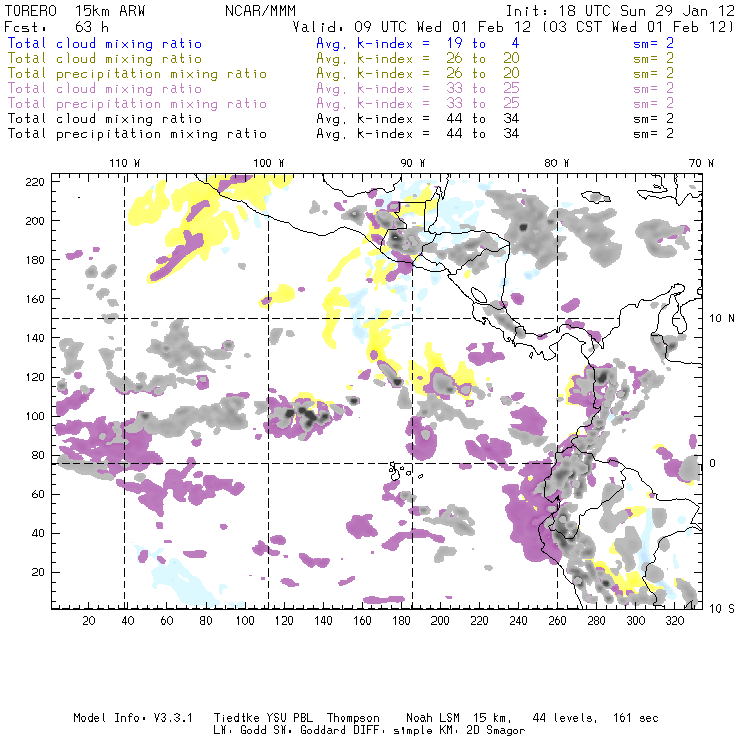Select the "240" x-axis tick label
The width and height of the screenshot is (740, 740).
click(x=518, y=621)
